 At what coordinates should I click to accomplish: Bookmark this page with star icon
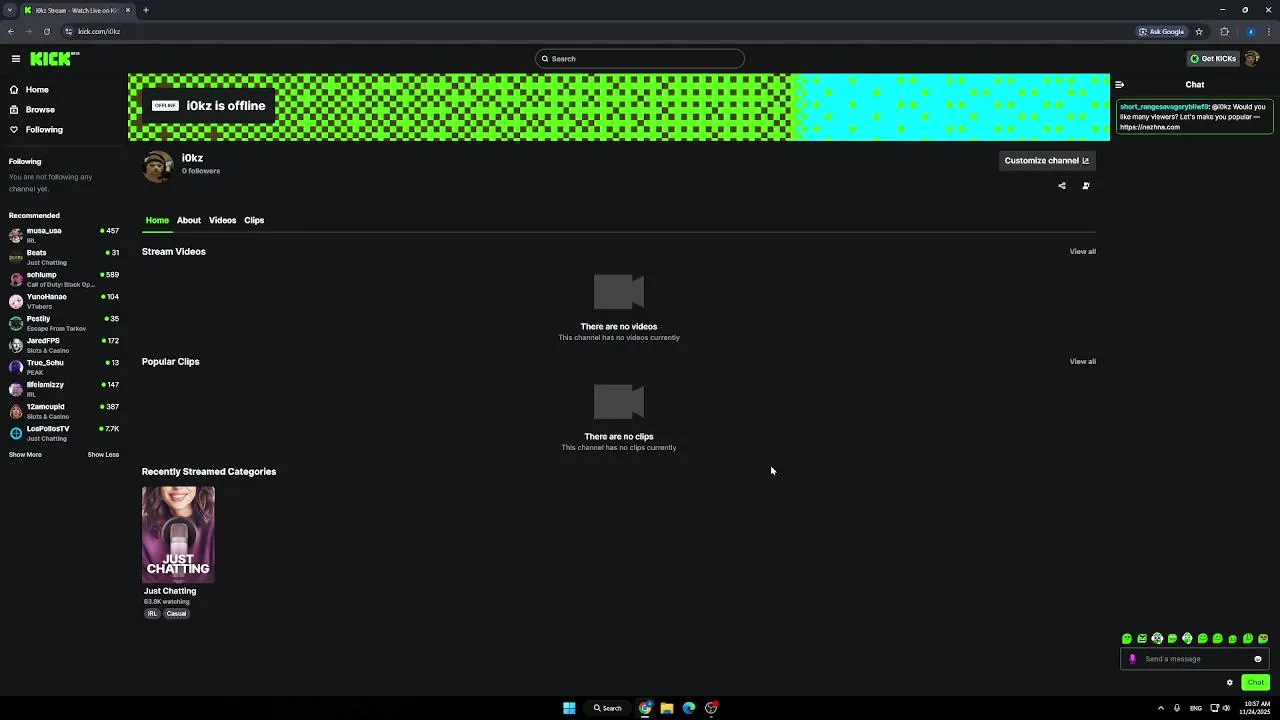point(1199,31)
